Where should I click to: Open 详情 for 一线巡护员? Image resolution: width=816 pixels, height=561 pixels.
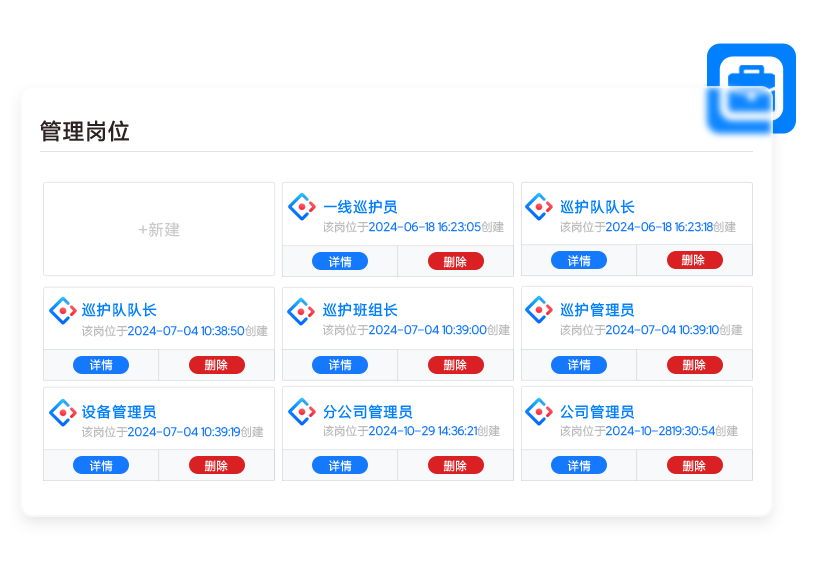click(x=340, y=262)
